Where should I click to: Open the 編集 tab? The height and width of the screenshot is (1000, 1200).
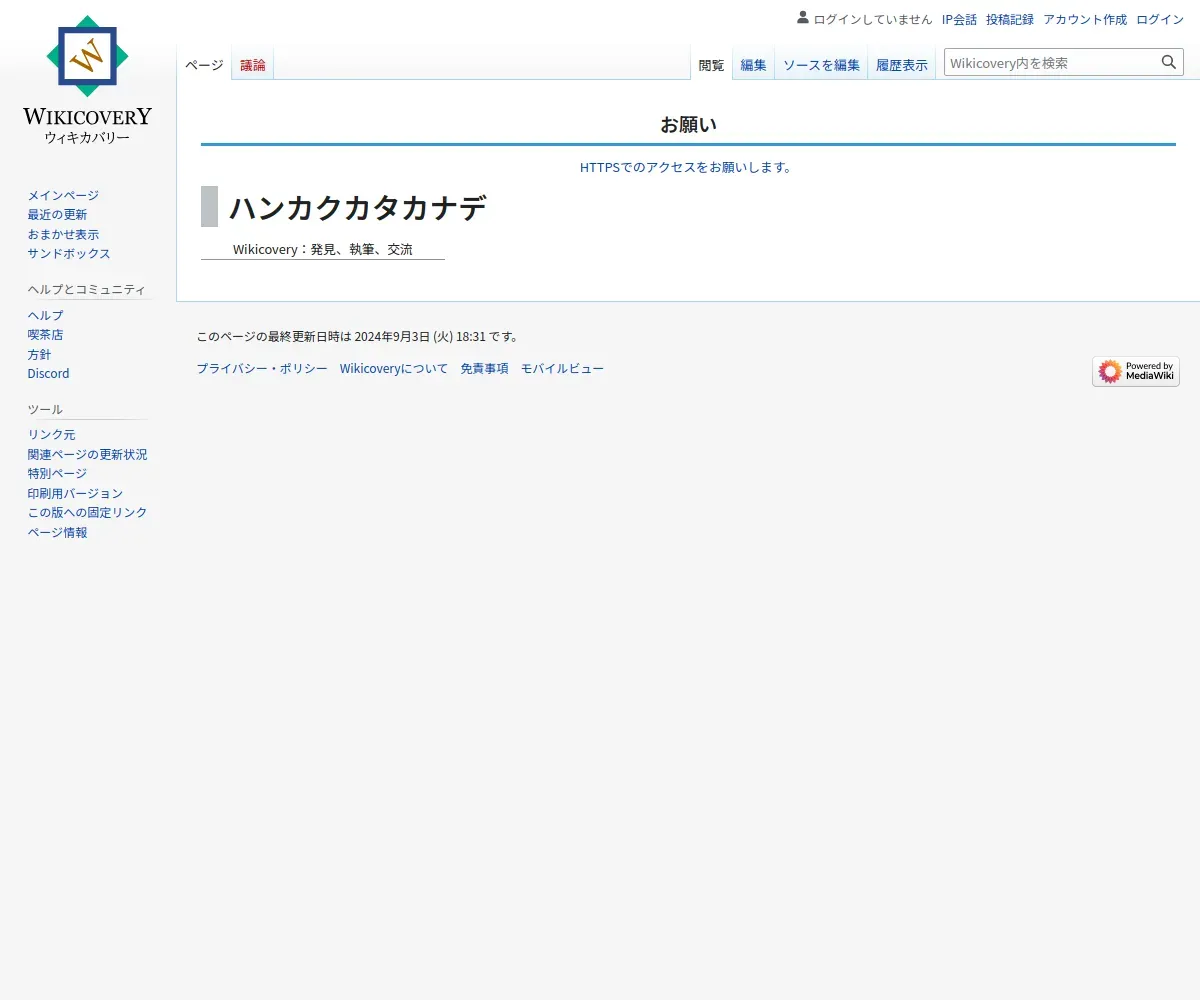tap(753, 65)
